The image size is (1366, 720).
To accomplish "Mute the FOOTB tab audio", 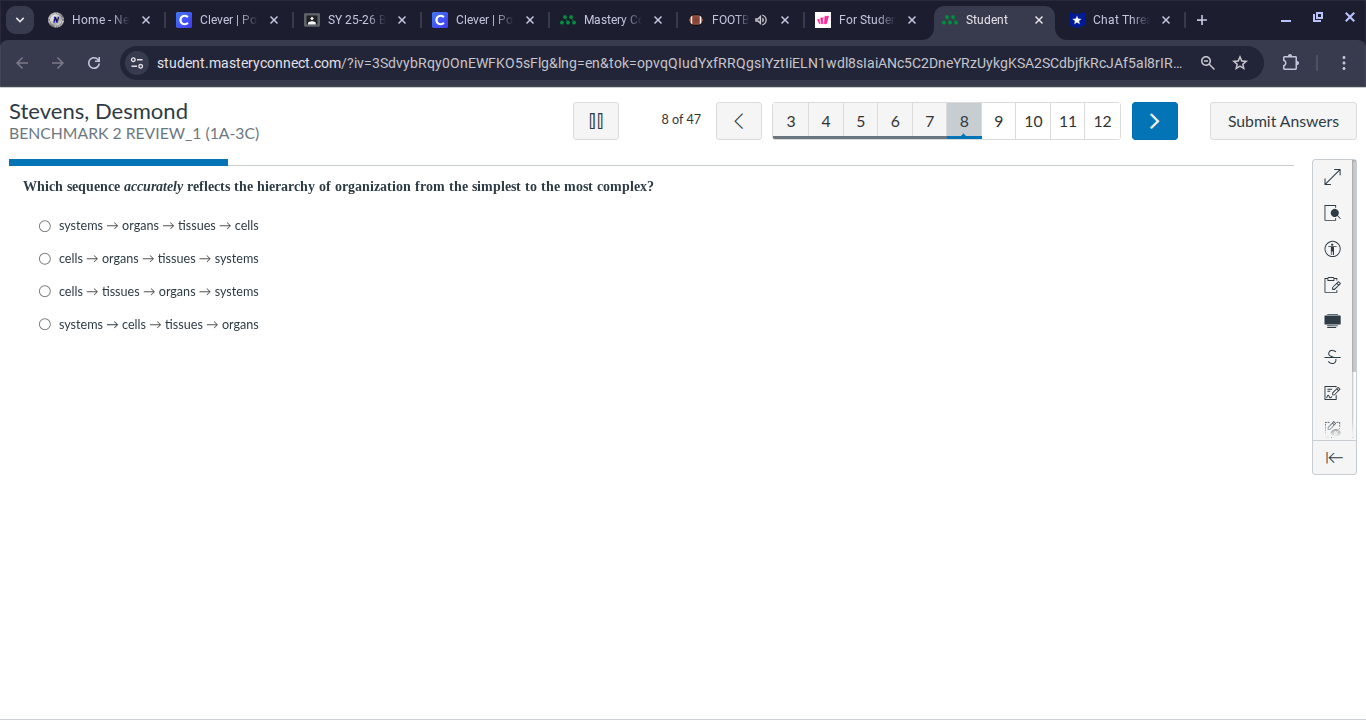I will (x=761, y=20).
